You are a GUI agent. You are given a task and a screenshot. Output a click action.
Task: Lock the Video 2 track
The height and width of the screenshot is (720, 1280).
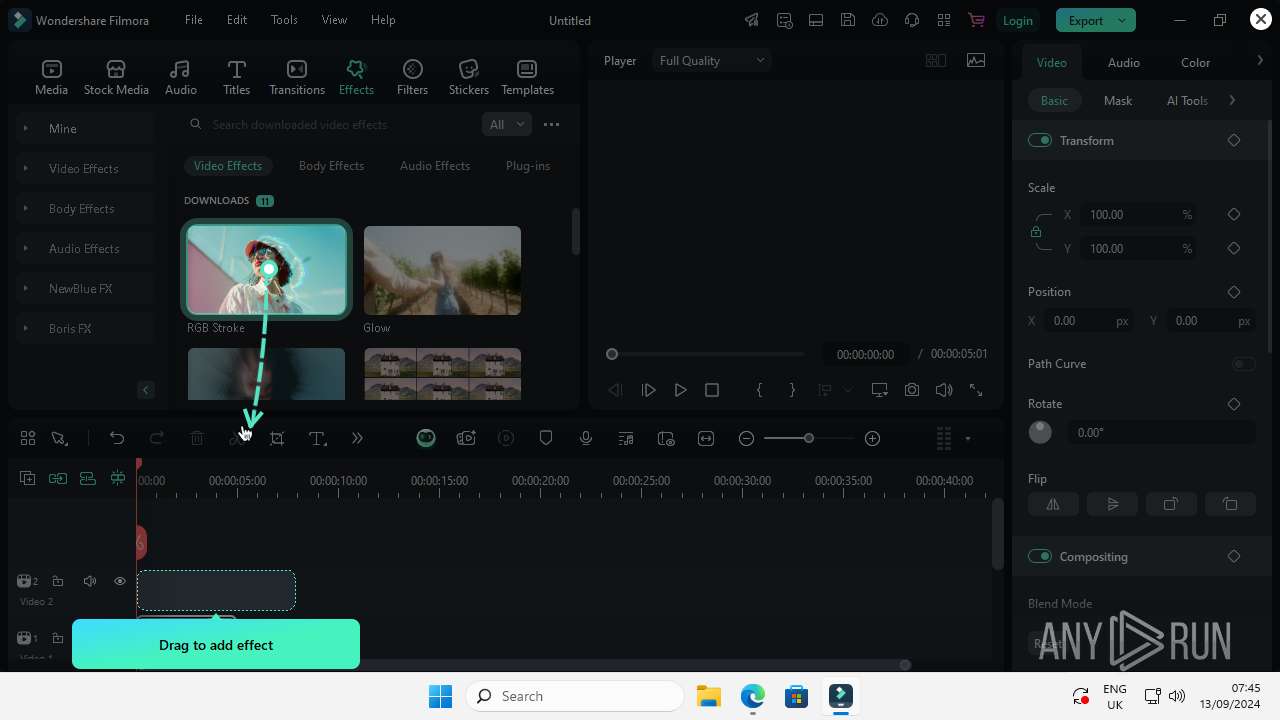[58, 581]
